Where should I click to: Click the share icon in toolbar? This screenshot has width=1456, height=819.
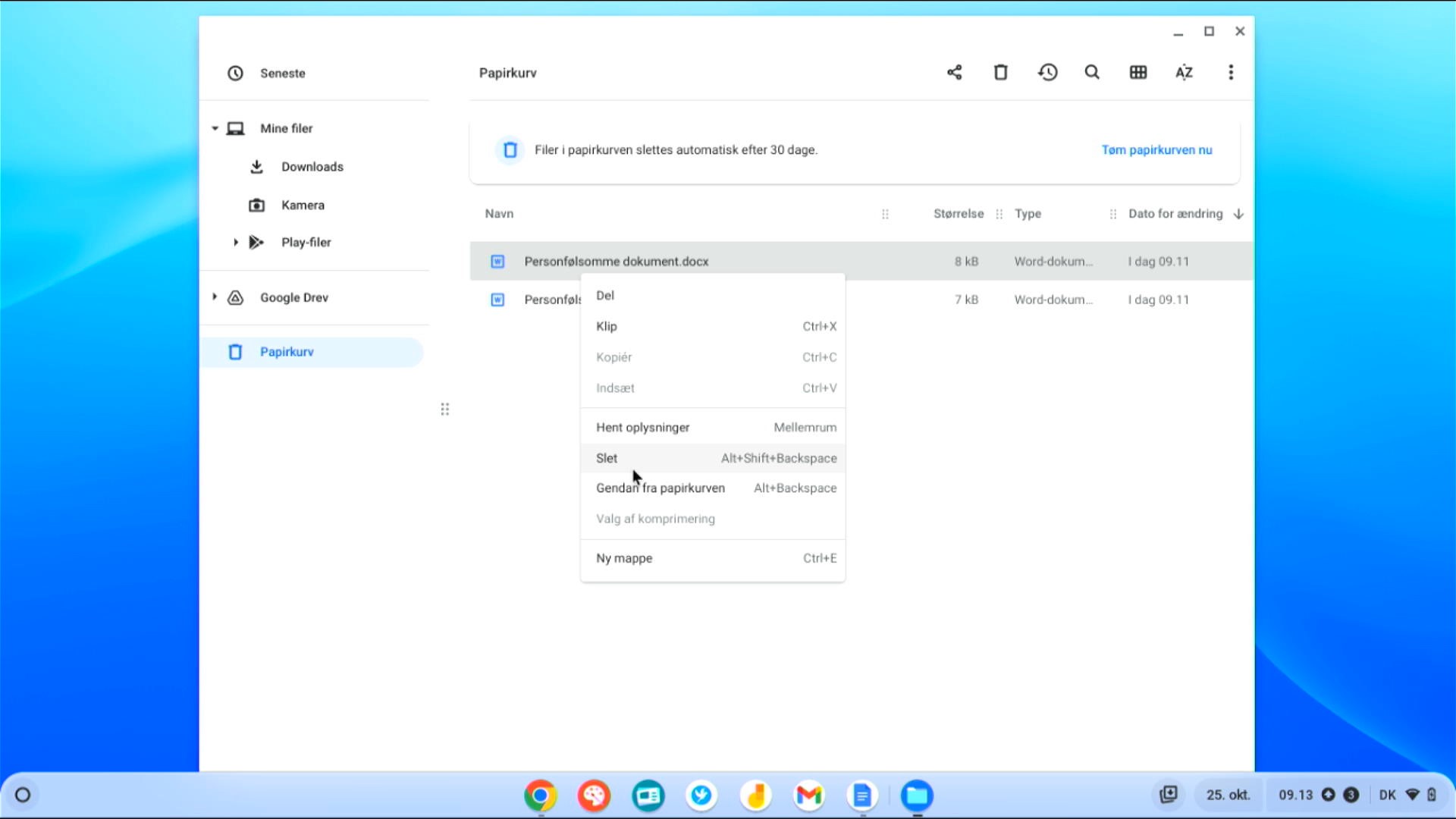[954, 72]
